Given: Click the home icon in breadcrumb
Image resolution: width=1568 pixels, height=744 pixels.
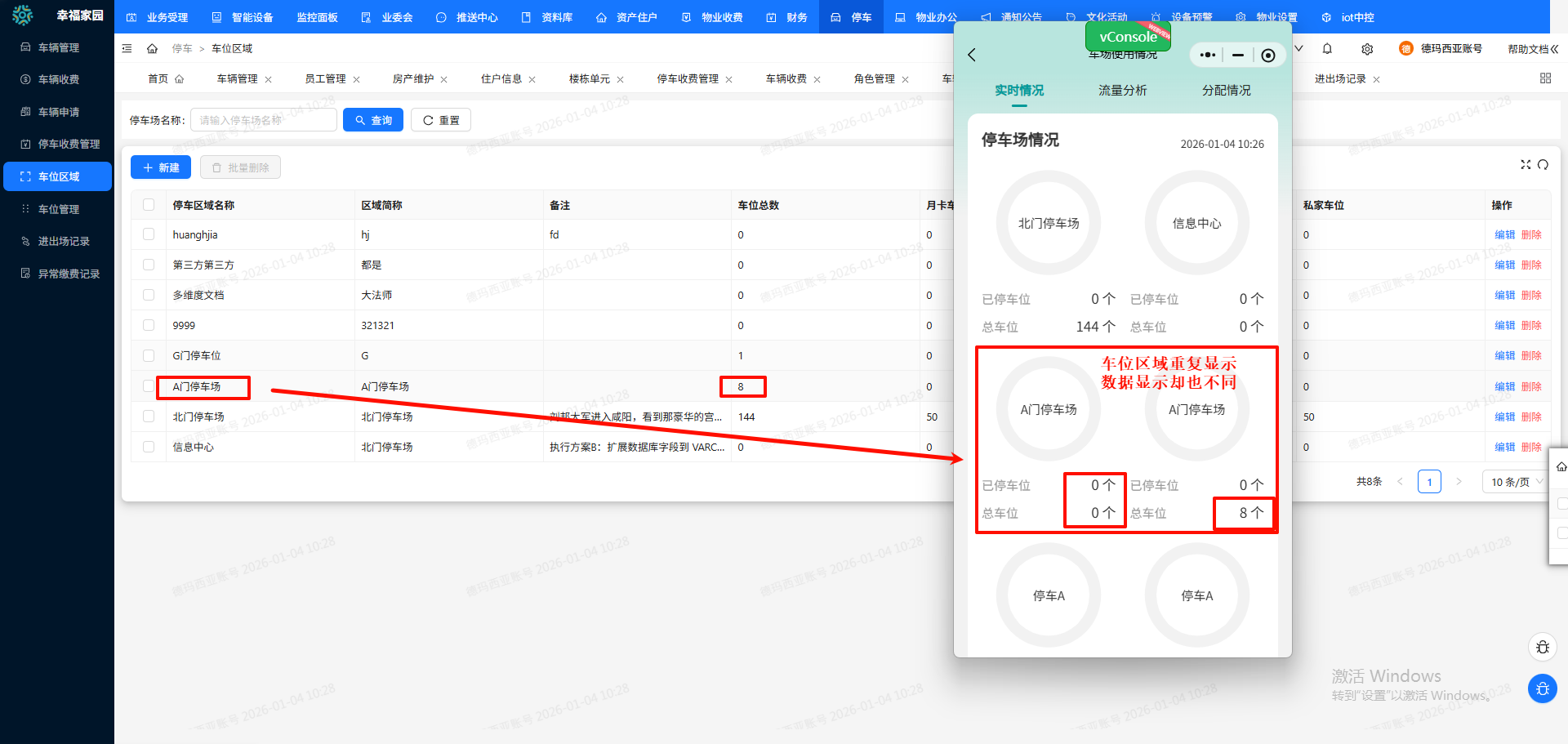Looking at the screenshot, I should coord(152,49).
